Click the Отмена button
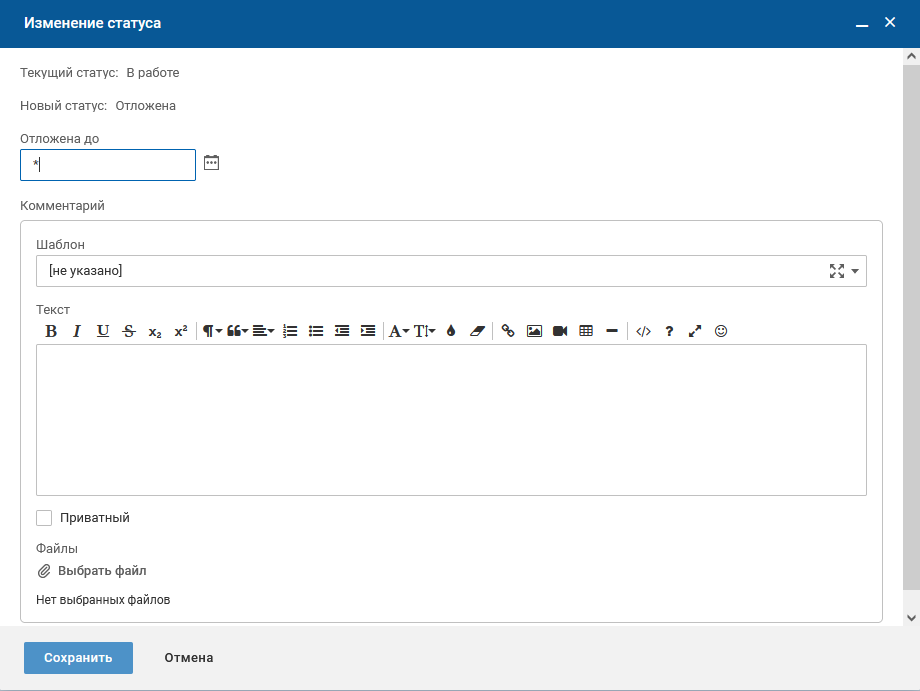 pos(189,658)
